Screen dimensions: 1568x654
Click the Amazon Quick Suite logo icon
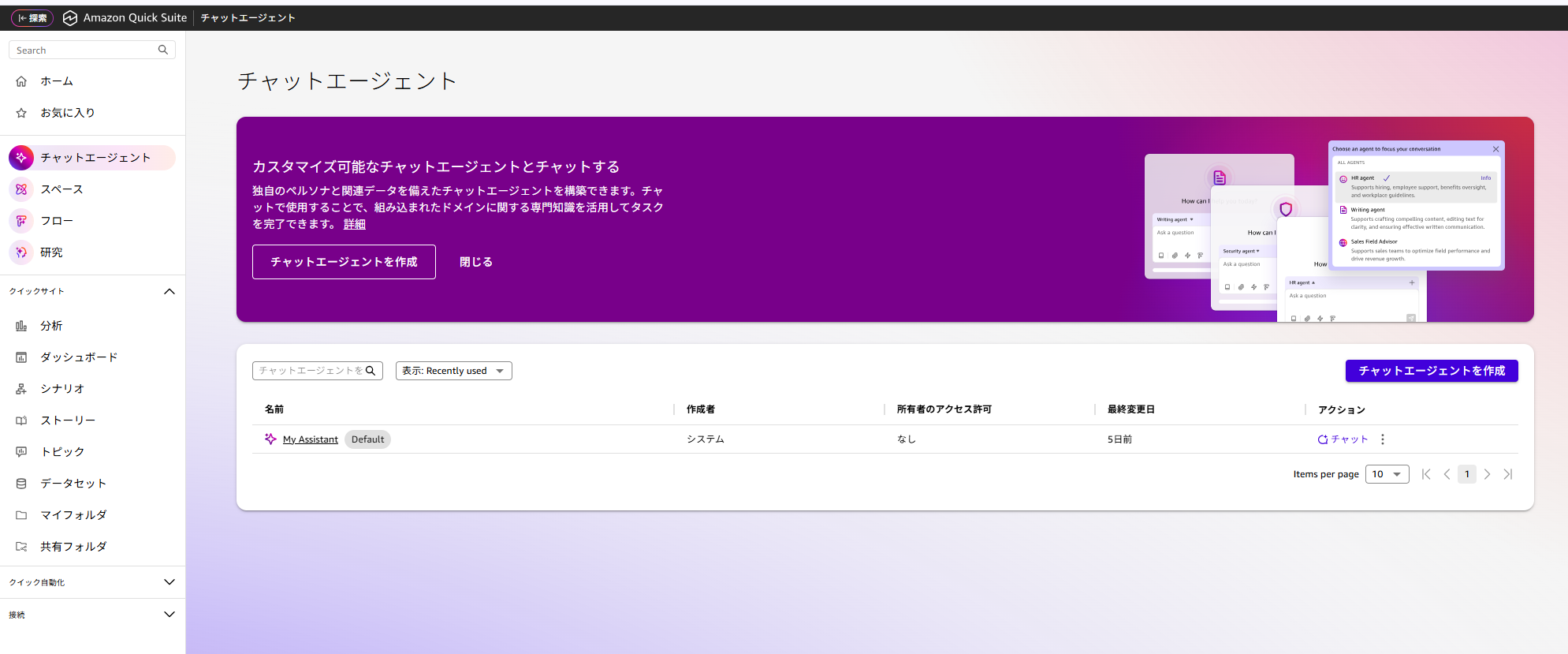click(70, 18)
